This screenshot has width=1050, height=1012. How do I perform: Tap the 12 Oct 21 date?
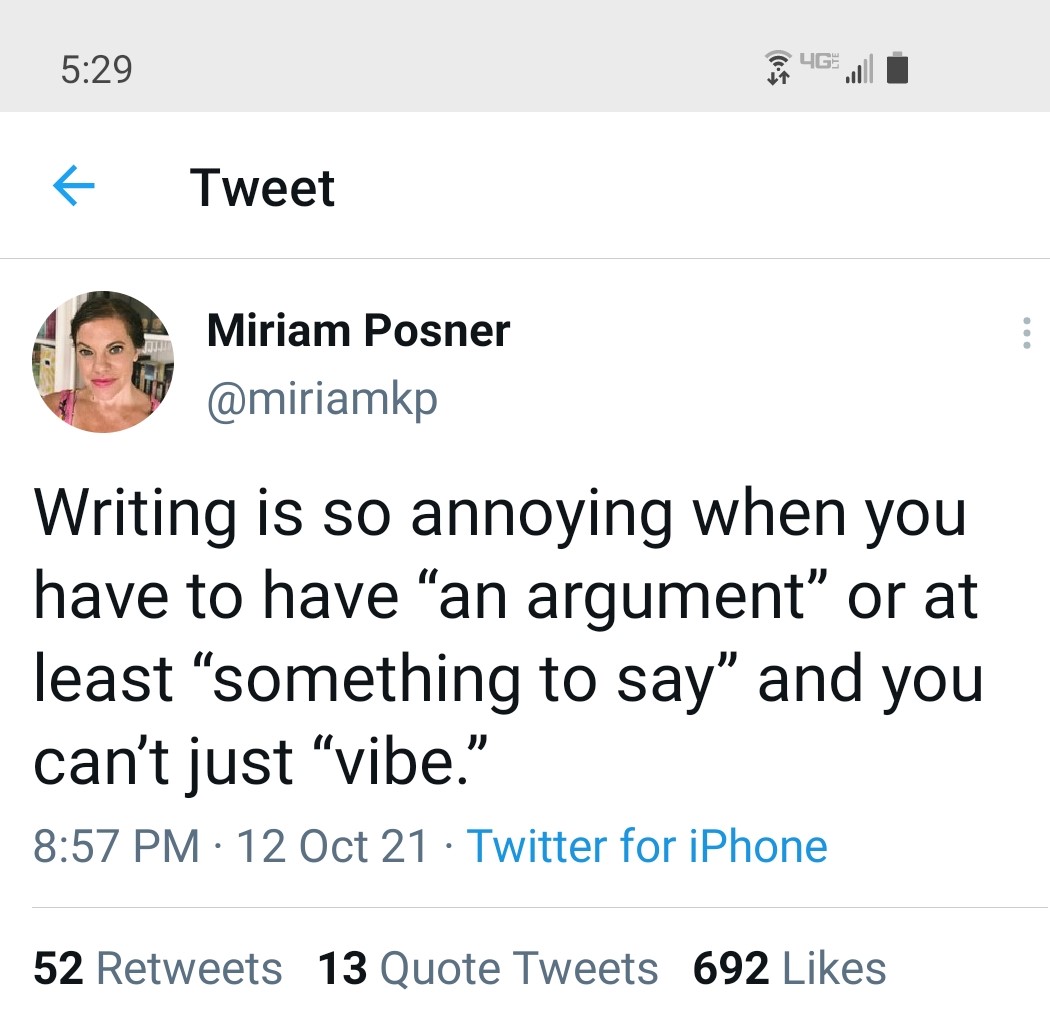(333, 846)
